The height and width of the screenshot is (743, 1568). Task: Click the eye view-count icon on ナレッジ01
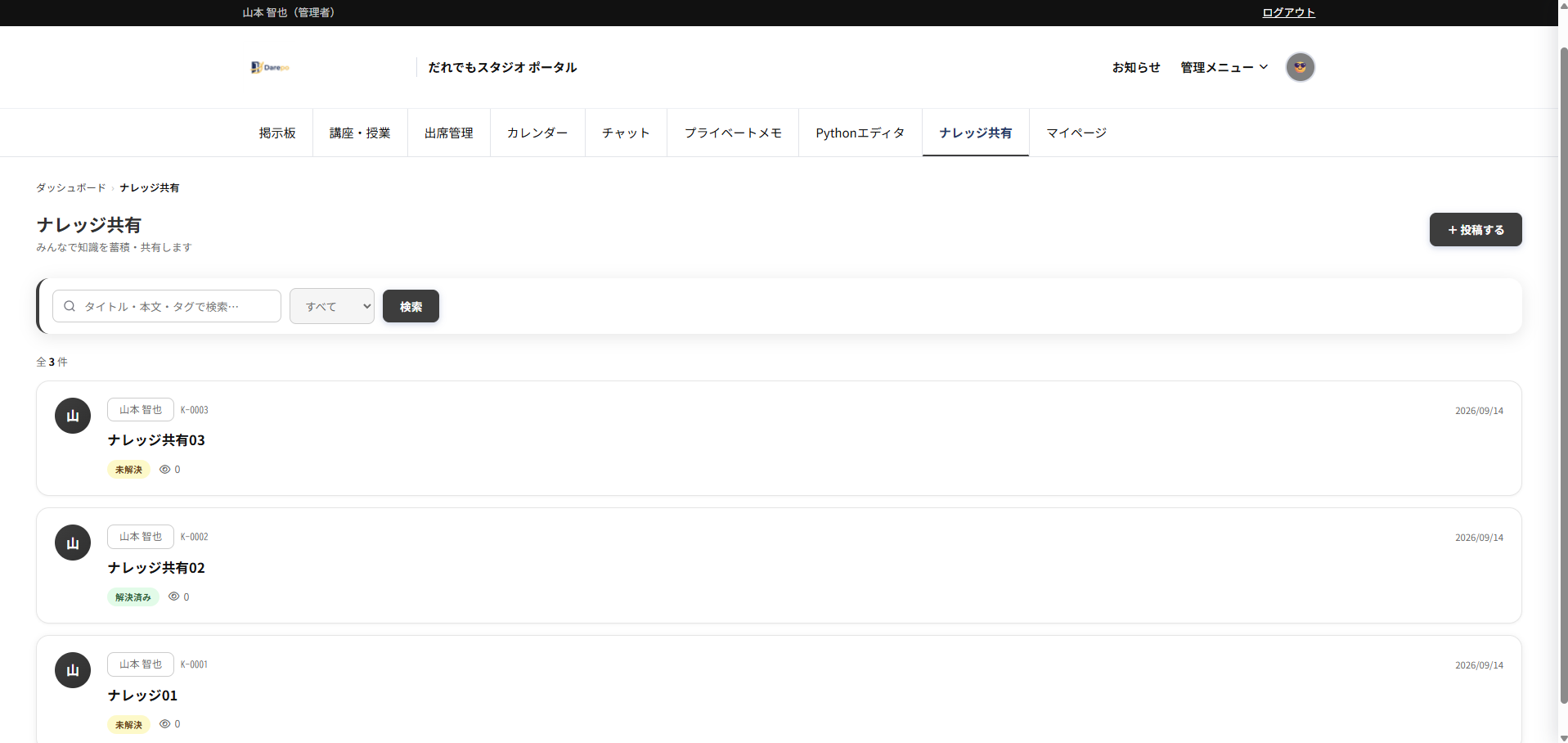[x=164, y=724]
